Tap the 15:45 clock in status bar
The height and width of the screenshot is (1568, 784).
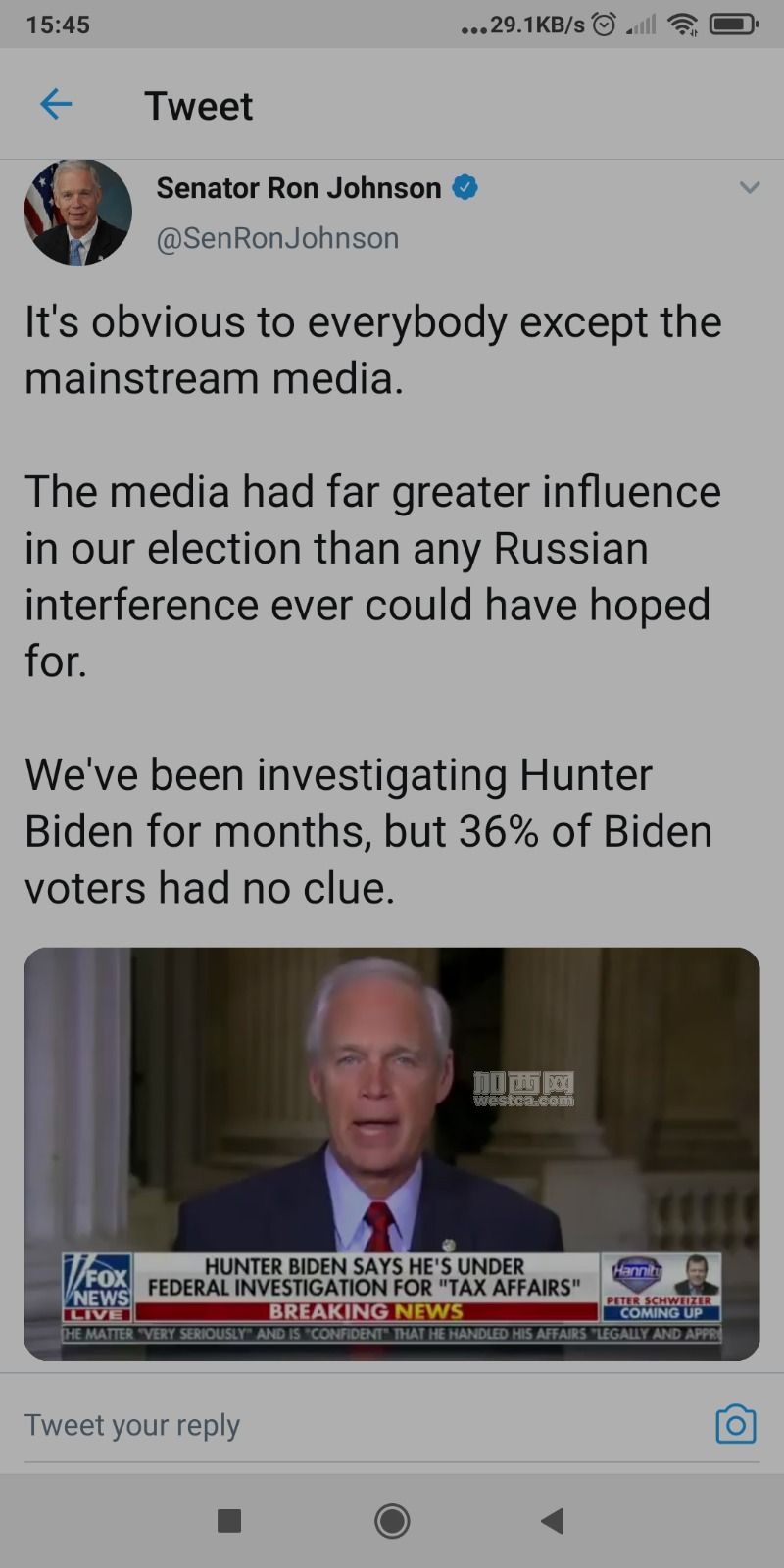click(58, 24)
